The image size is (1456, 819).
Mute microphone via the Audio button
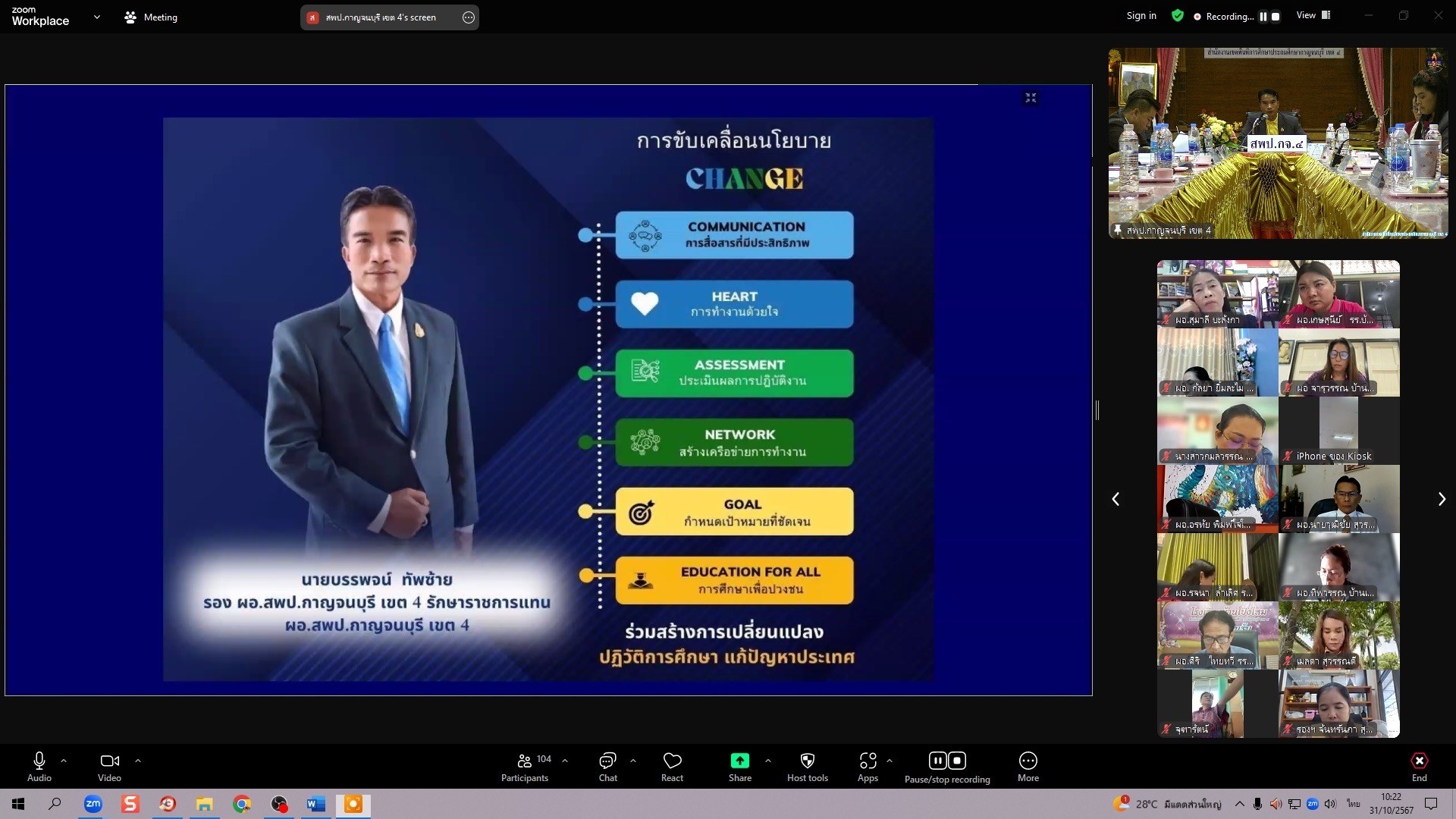(x=39, y=767)
